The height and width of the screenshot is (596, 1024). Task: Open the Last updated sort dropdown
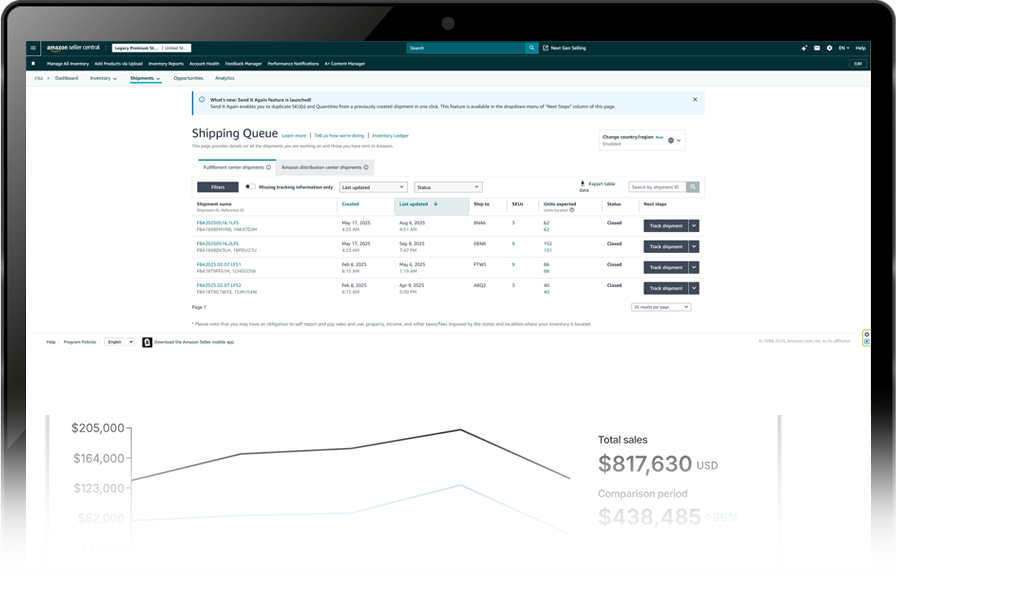point(373,187)
